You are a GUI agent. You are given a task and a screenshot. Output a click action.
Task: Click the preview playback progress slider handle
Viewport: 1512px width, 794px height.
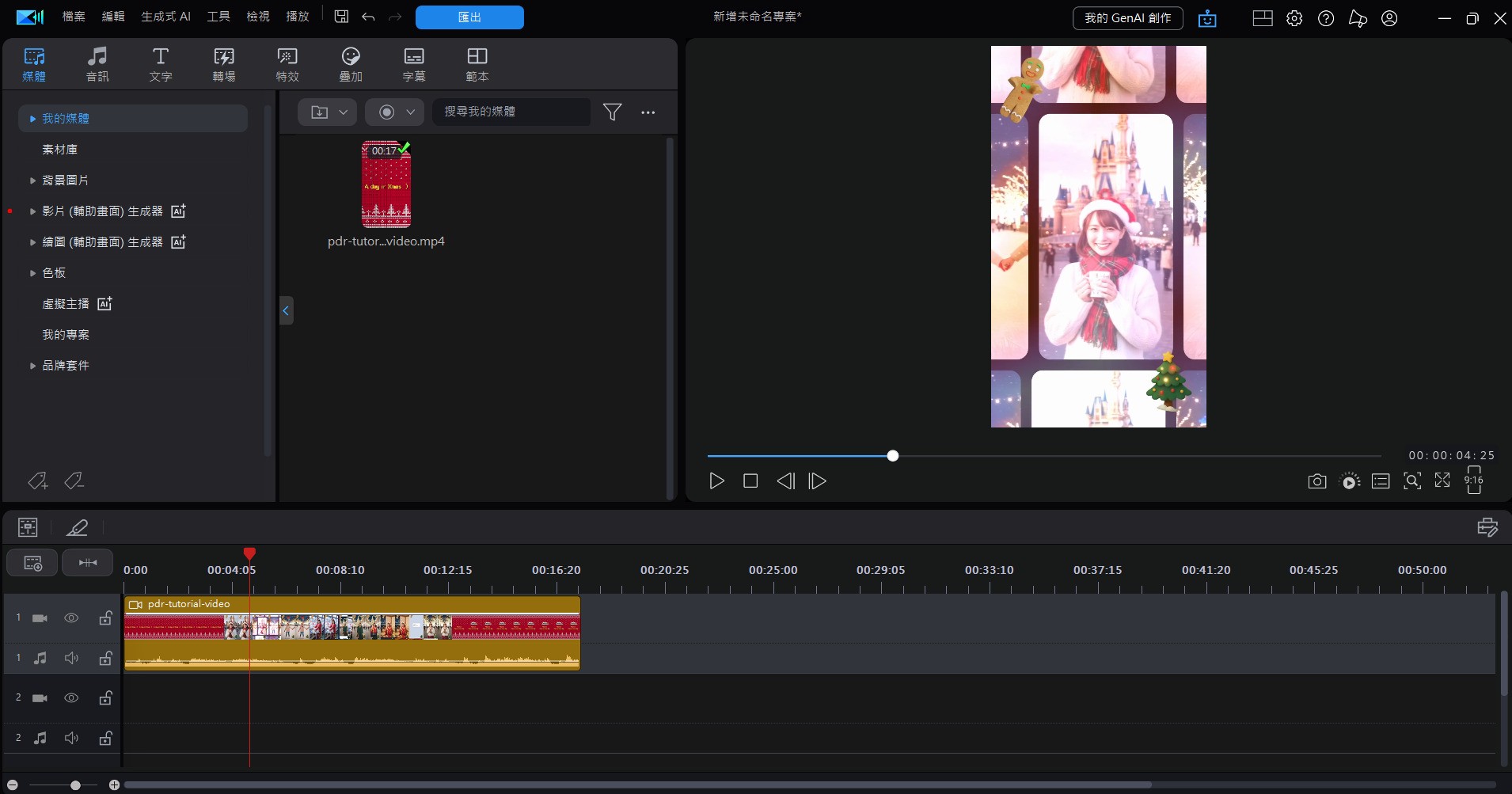coord(893,456)
